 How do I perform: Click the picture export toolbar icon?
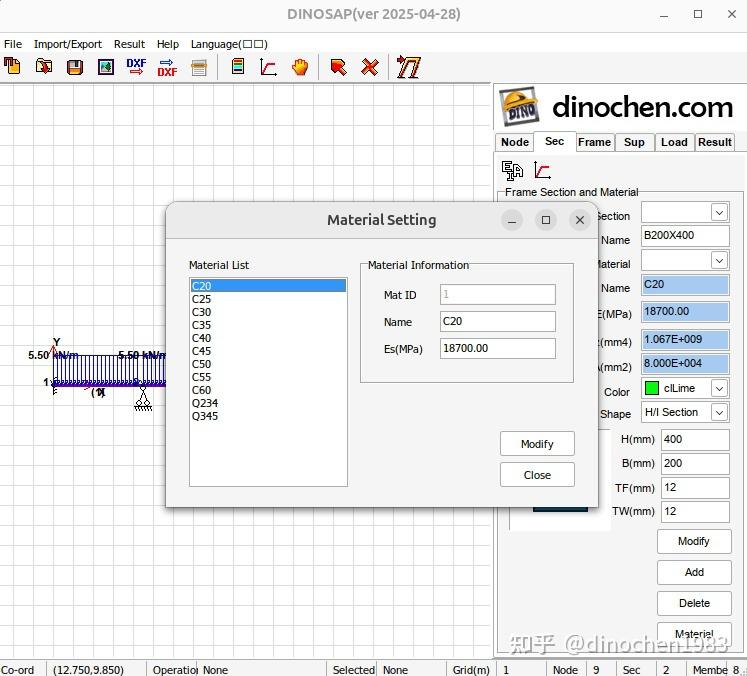tap(105, 67)
